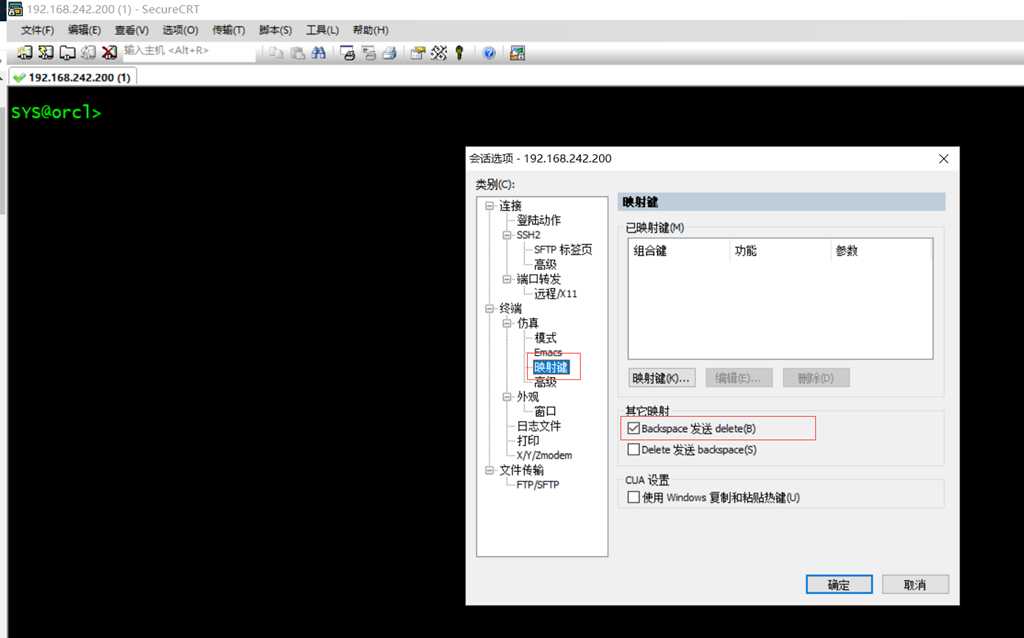Select 打印 in the category tree

[x=528, y=441]
